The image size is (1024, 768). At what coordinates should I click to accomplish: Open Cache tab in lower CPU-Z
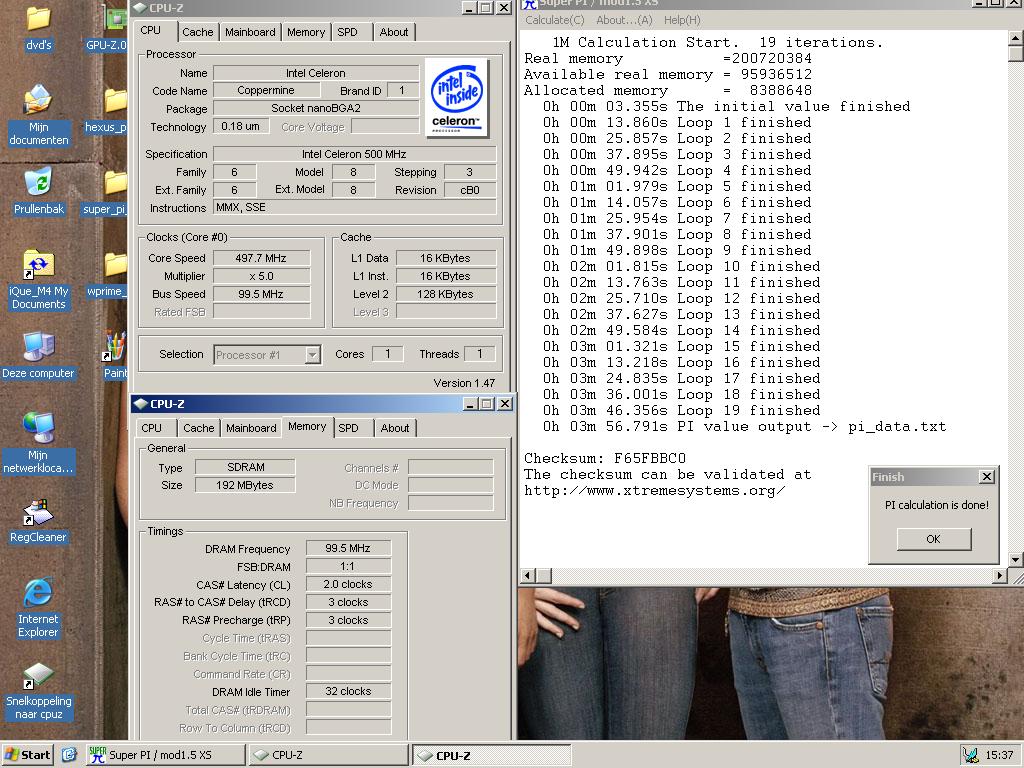199,428
